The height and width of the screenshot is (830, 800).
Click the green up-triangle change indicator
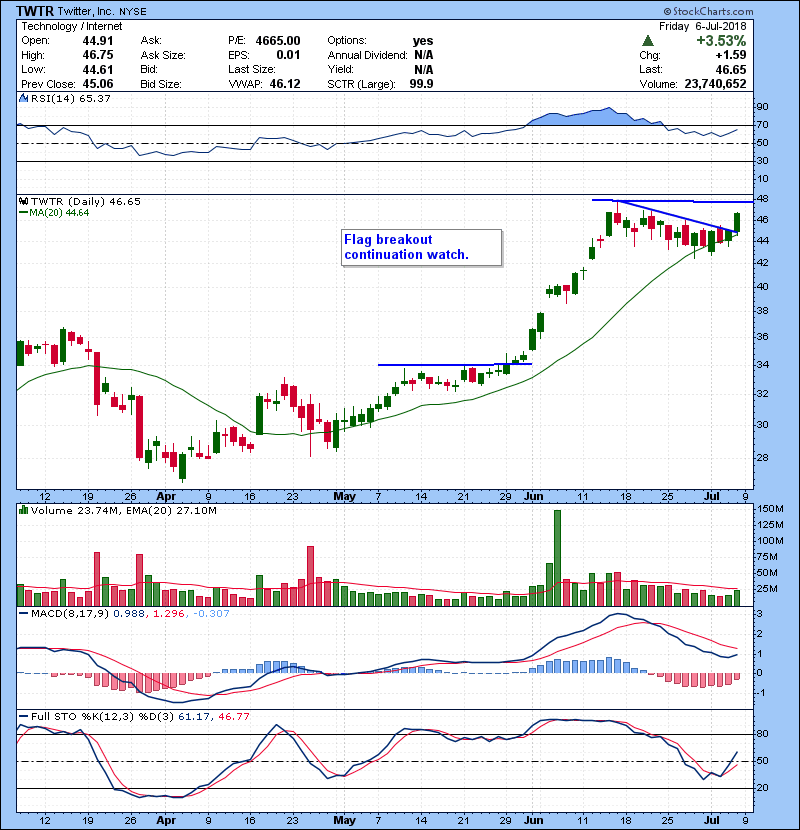(x=648, y=41)
